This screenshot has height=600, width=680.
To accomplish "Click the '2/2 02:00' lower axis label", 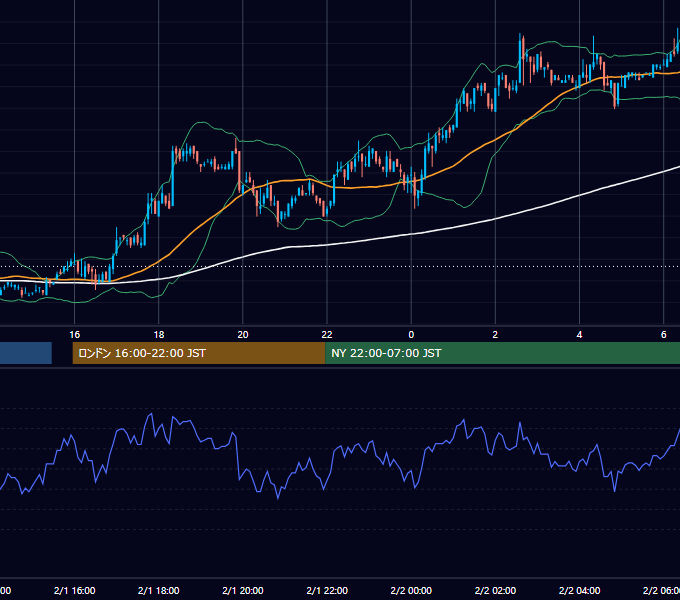I will pos(495,590).
